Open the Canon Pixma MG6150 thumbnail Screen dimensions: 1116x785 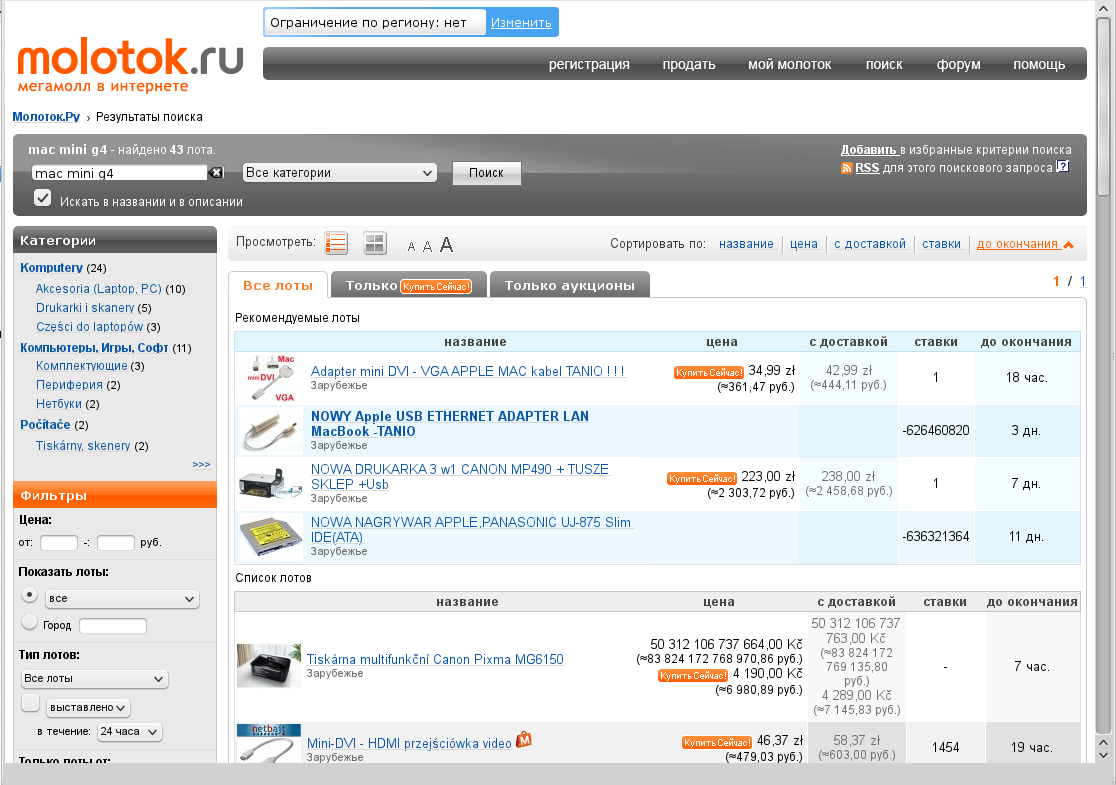[x=269, y=666]
